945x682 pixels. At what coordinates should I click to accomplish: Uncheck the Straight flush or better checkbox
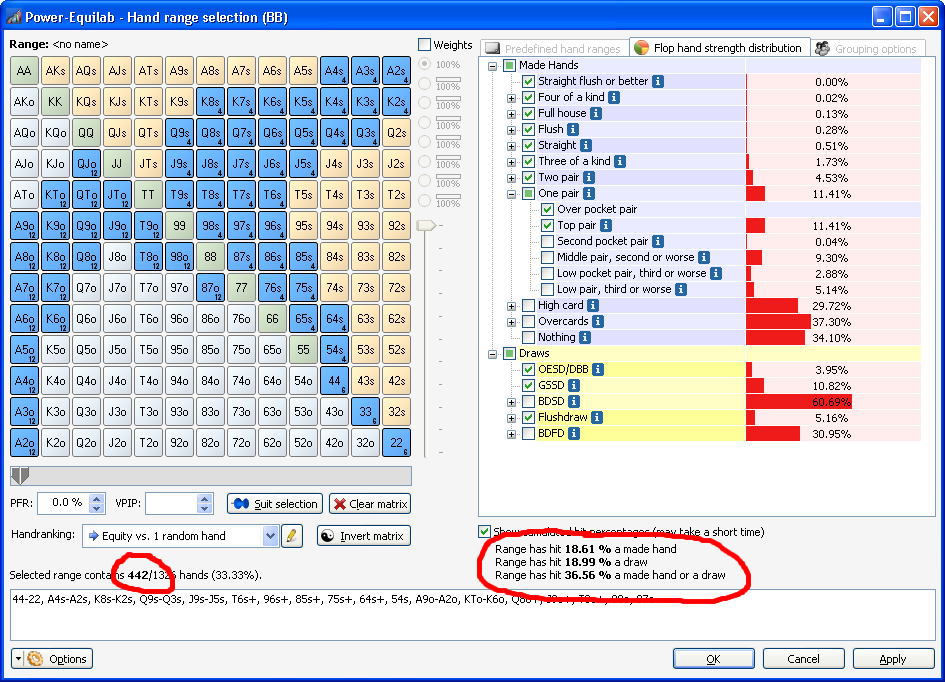tap(529, 81)
